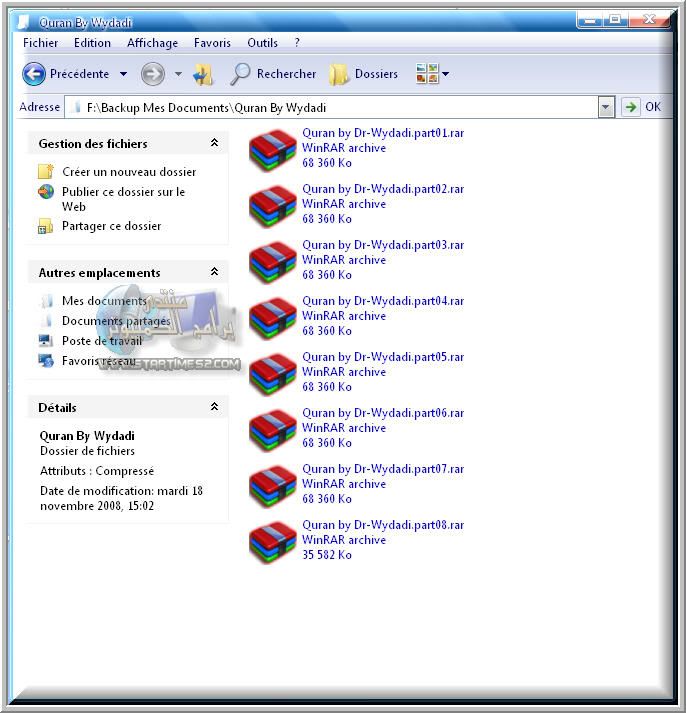Open the Affichage menu
Image resolution: width=686 pixels, height=713 pixels.
coord(152,43)
